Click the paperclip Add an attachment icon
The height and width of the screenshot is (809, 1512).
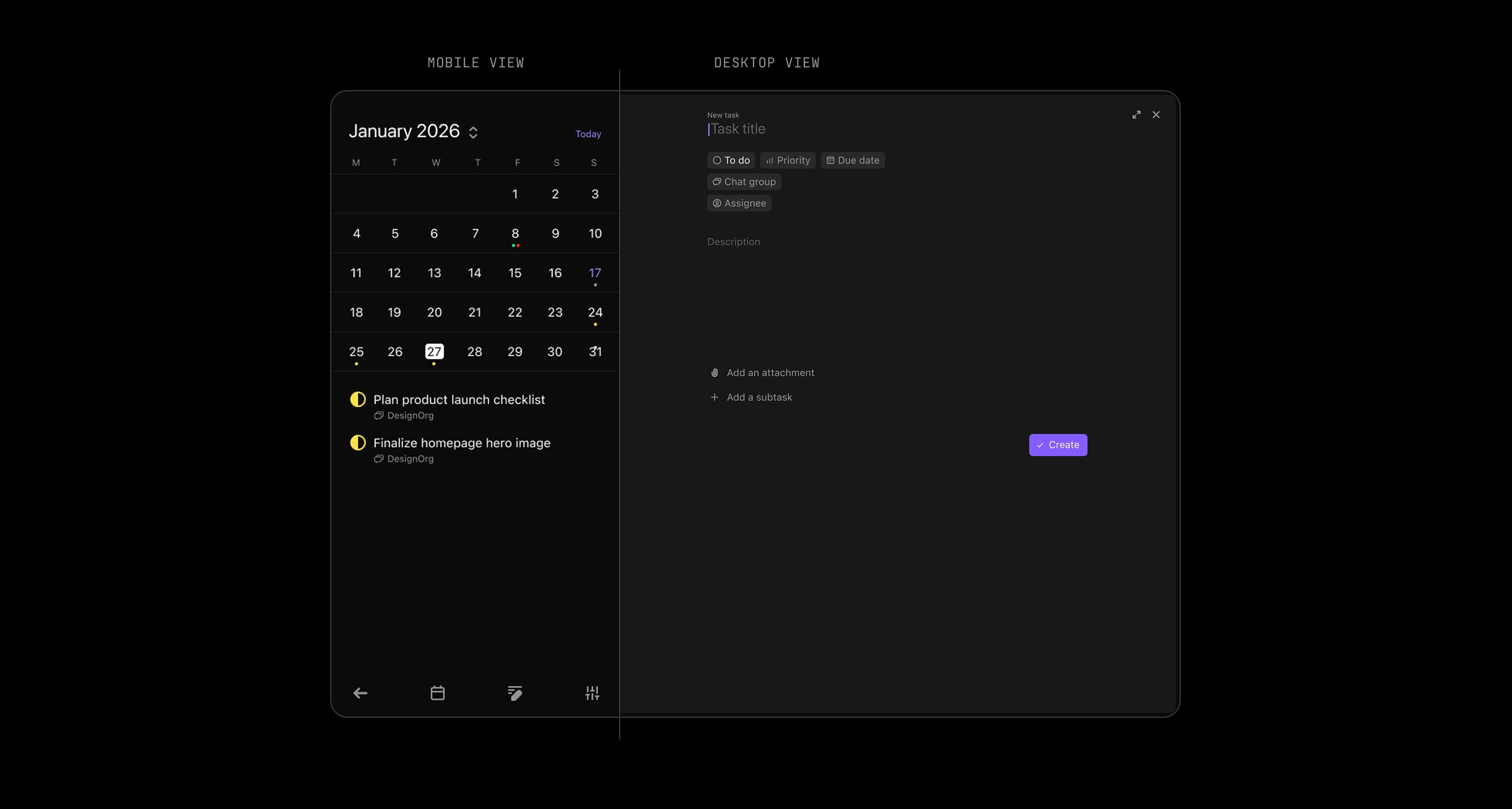point(714,372)
